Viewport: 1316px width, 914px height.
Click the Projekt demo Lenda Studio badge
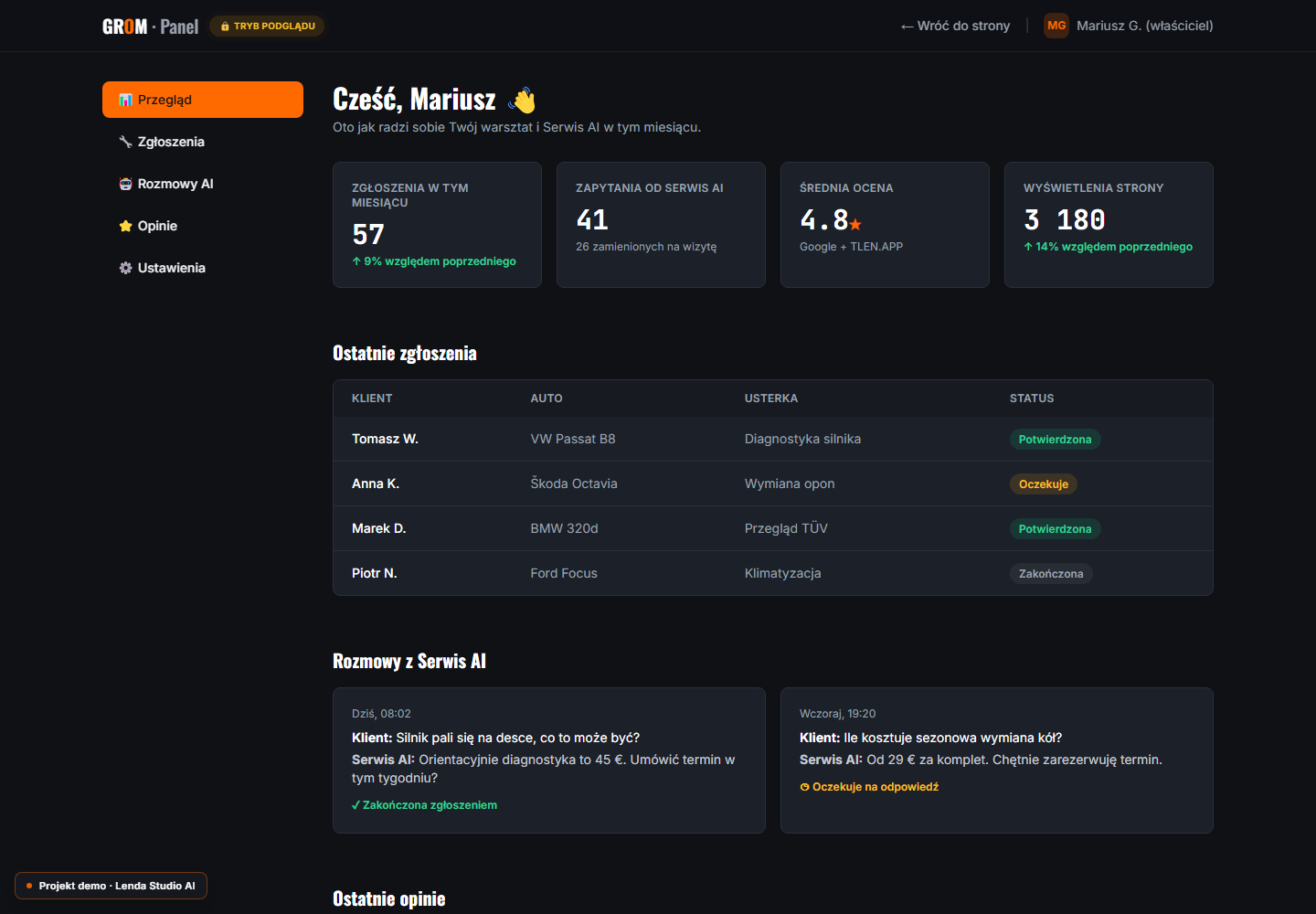[x=111, y=886]
